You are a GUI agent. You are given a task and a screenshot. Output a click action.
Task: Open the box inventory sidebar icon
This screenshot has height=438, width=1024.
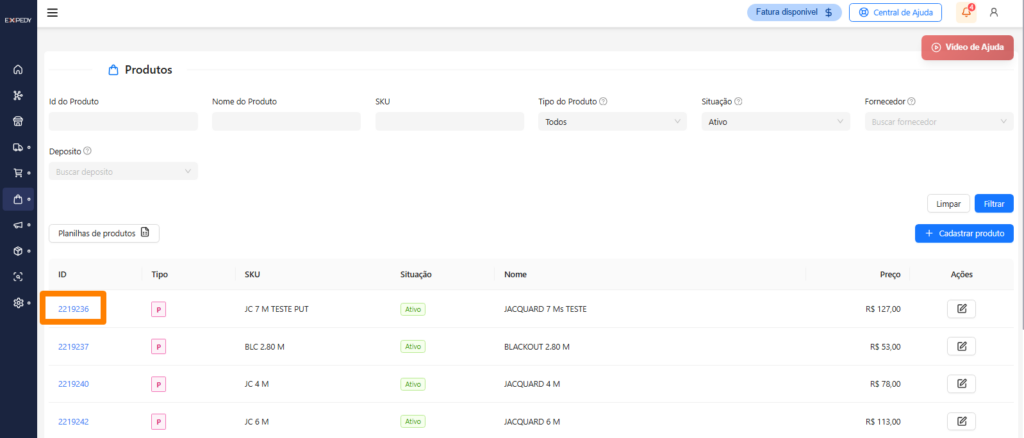point(18,251)
